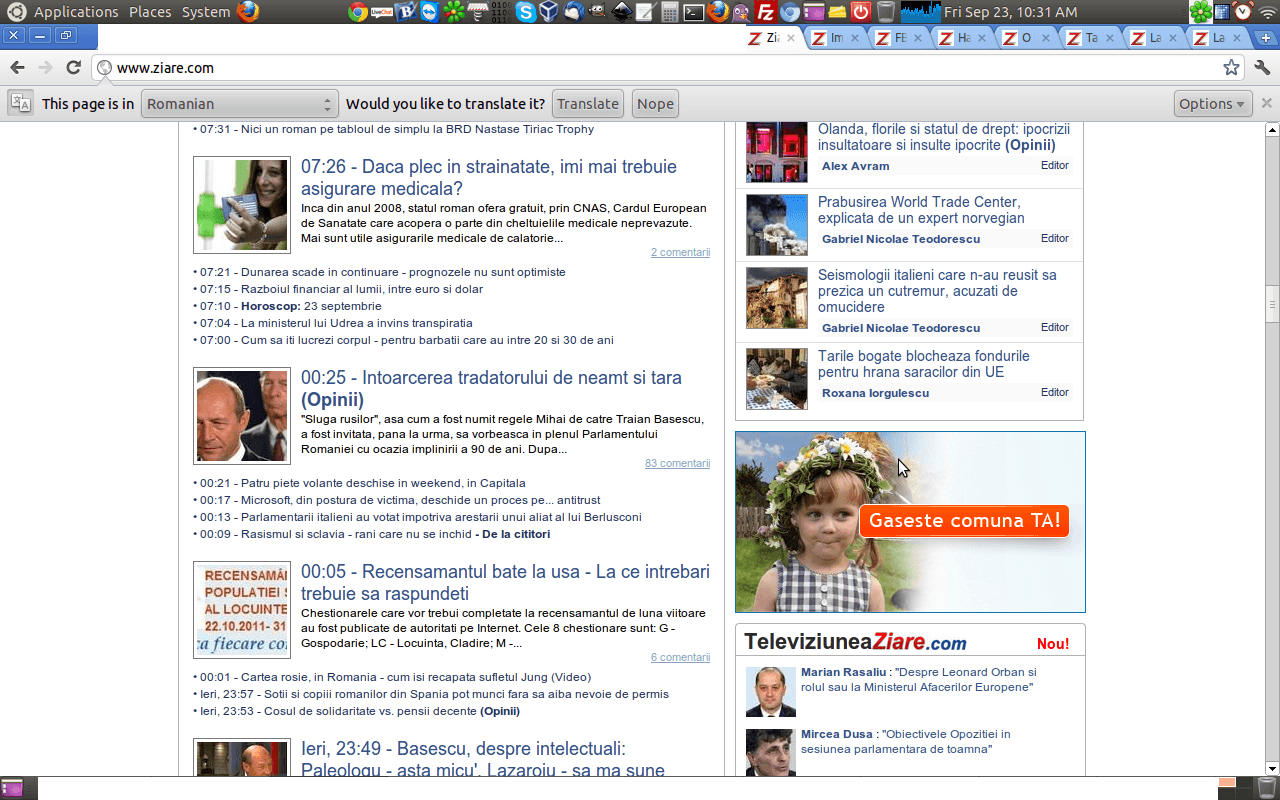Open the Terminal launcher in the panel
This screenshot has width=1280, height=800.
coord(693,12)
